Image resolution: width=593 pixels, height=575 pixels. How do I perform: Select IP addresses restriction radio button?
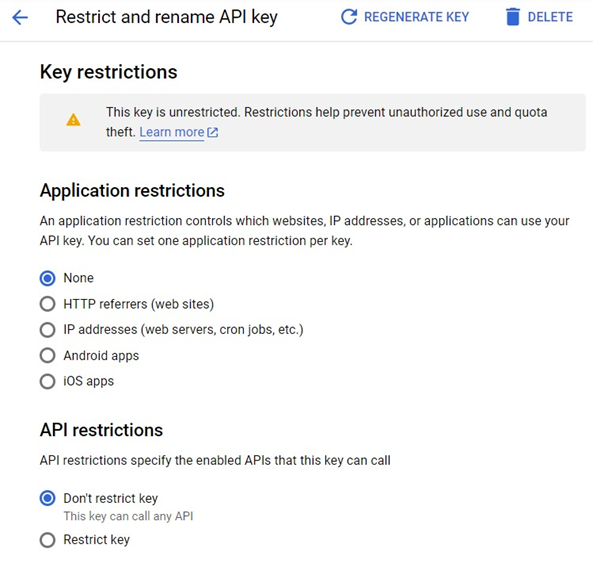pos(48,330)
